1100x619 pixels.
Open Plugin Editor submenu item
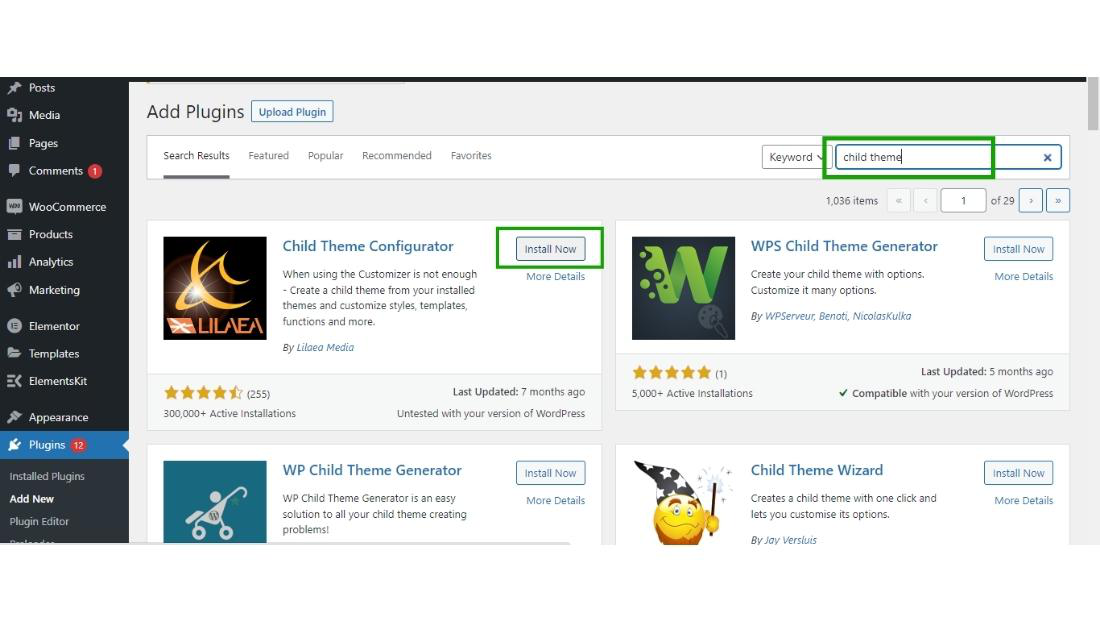(x=39, y=521)
